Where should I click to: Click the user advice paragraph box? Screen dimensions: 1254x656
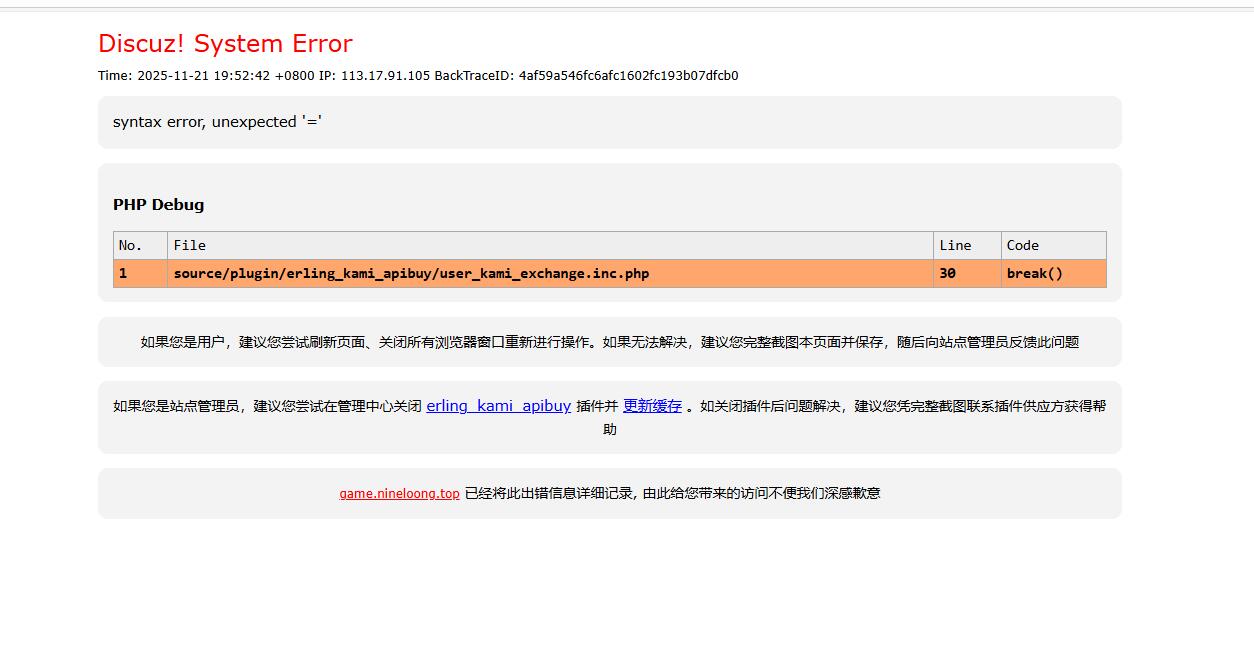tap(610, 341)
